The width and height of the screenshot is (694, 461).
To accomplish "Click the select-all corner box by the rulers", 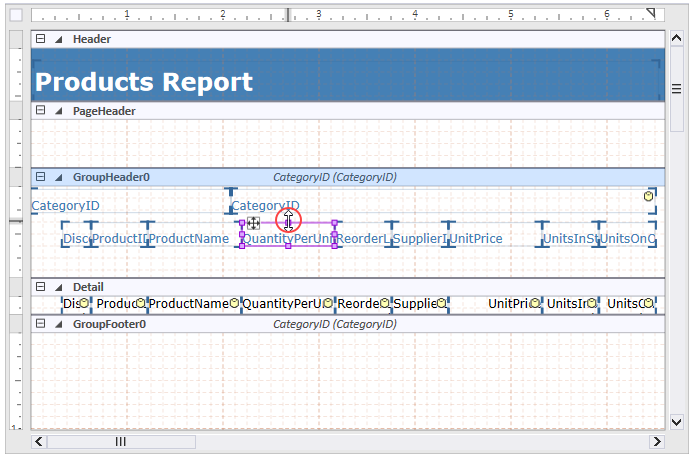I will pos(16,15).
